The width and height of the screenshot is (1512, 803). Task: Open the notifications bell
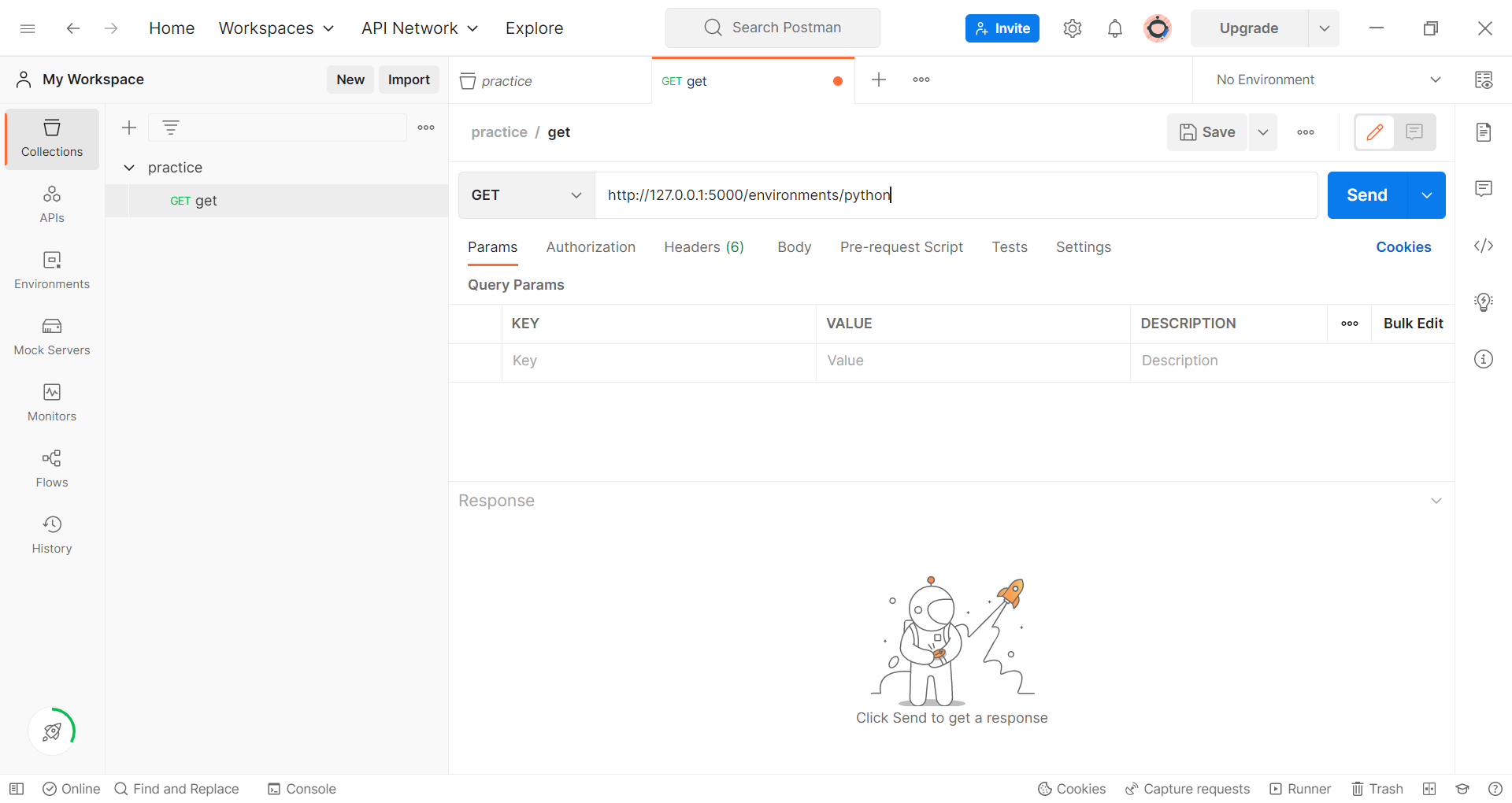click(1114, 28)
